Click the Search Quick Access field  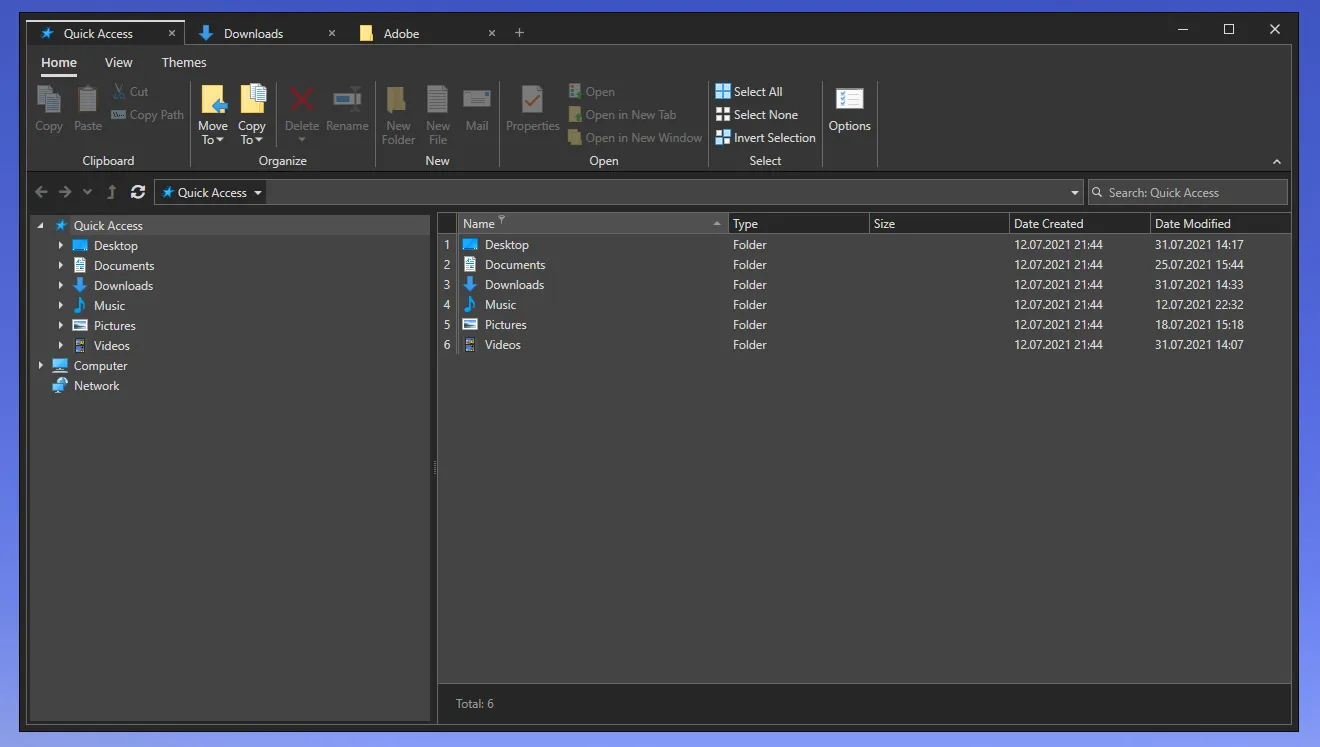point(1187,192)
